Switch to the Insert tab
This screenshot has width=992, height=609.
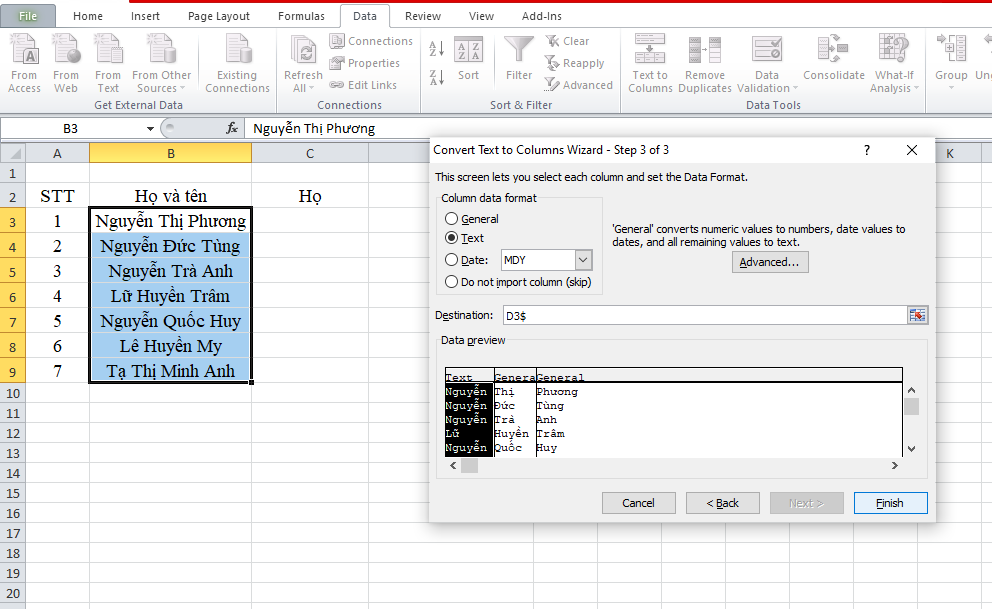pos(146,16)
